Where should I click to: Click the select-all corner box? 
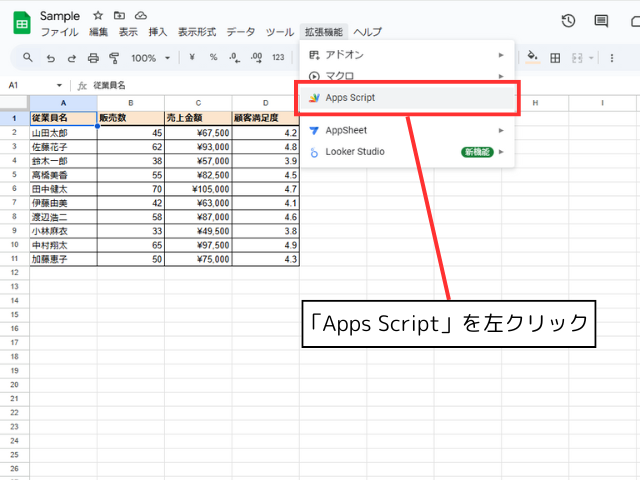tap(14, 103)
